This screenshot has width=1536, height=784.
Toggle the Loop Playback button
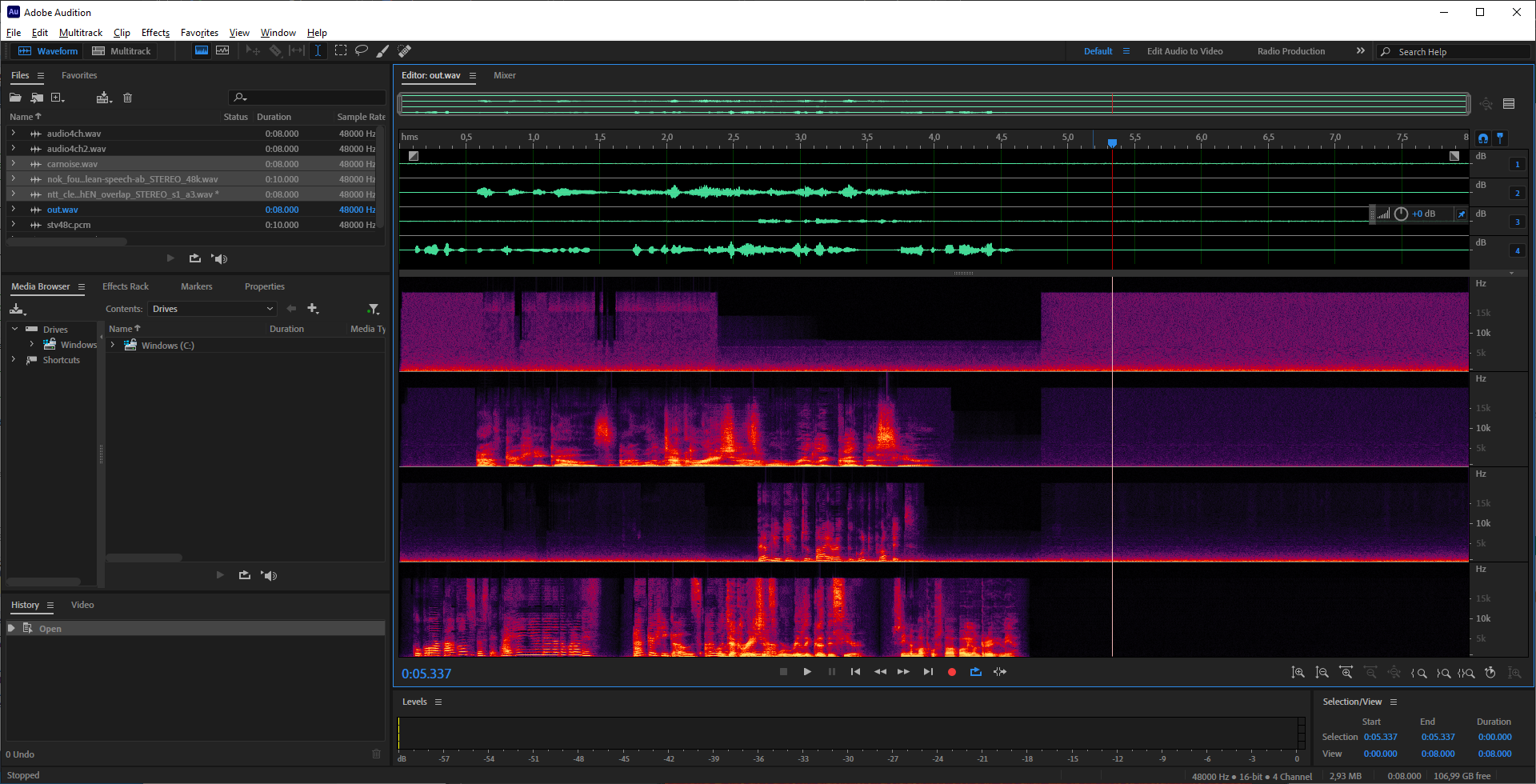[x=975, y=672]
